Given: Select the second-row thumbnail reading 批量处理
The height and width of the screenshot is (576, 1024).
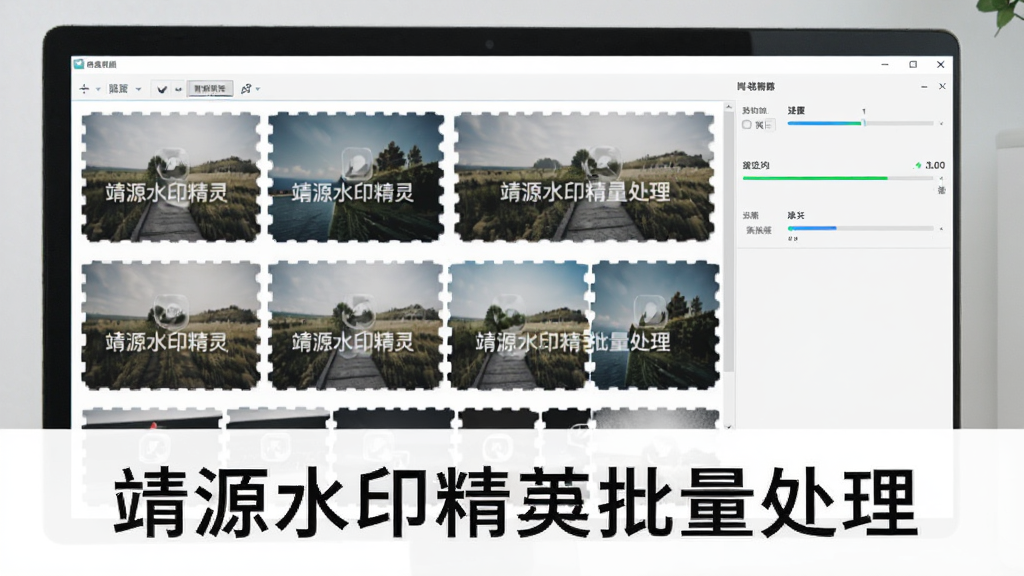Looking at the screenshot, I should point(656,325).
